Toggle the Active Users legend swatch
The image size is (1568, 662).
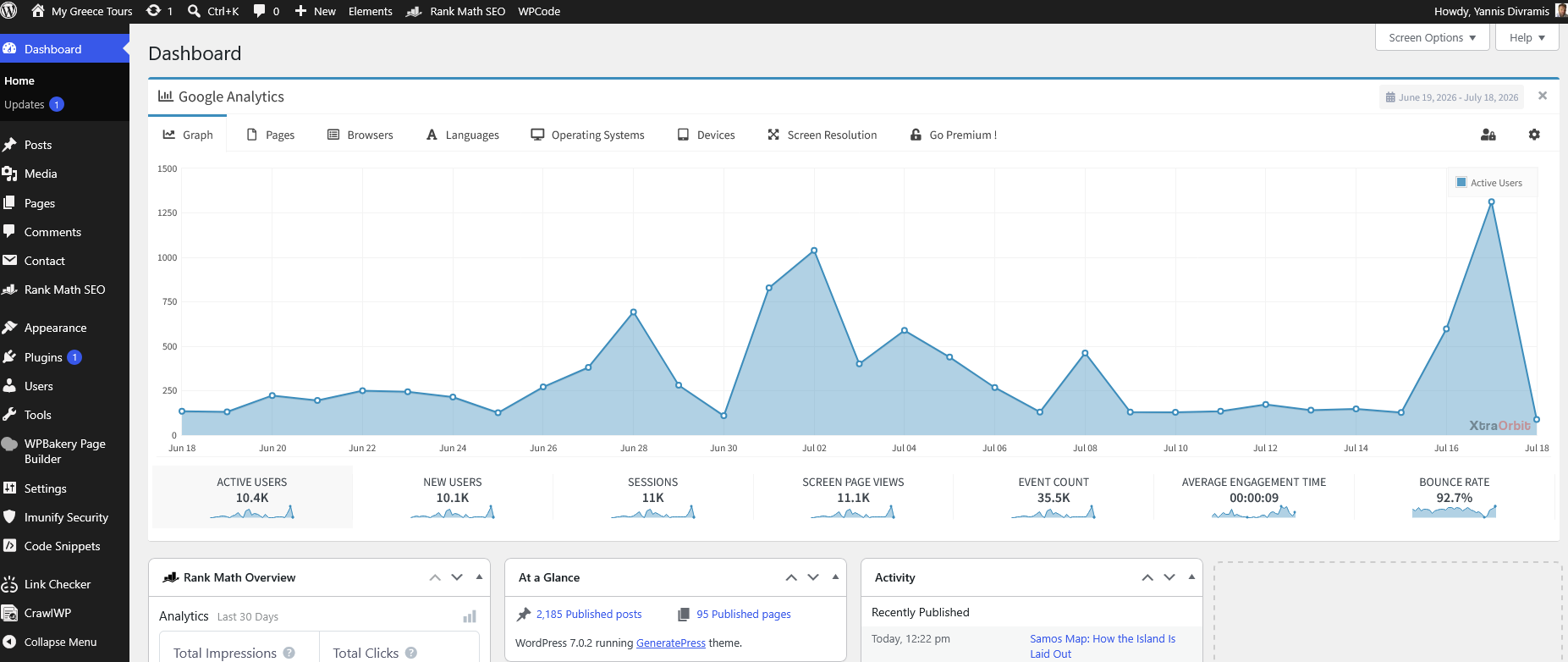1461,182
